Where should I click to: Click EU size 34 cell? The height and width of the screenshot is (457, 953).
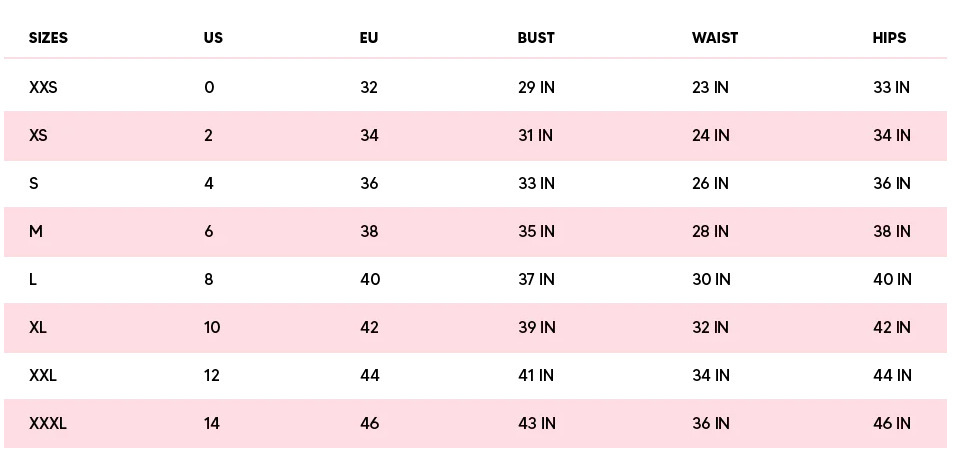tap(369, 135)
